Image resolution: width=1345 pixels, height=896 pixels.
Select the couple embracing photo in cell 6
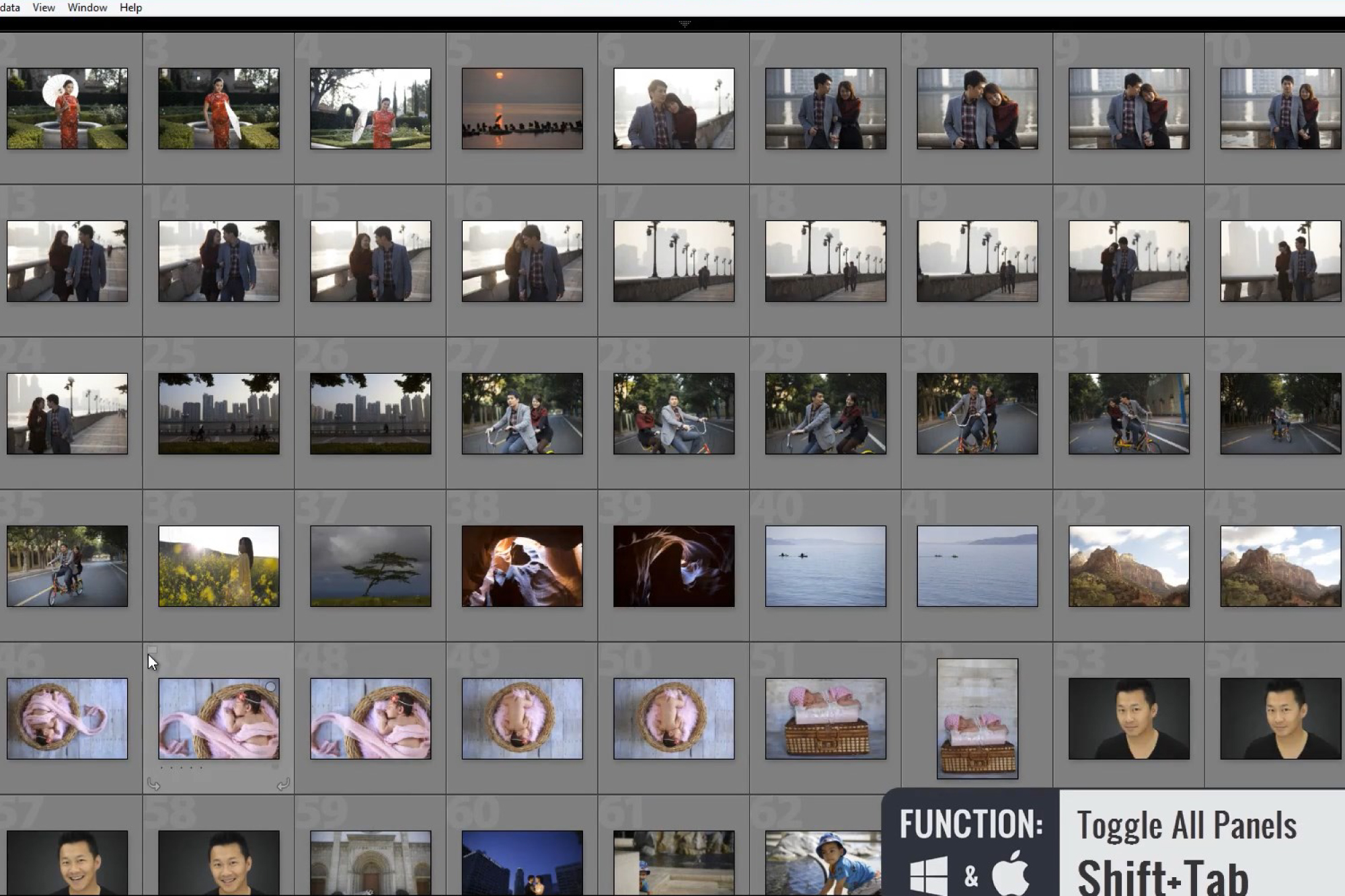[x=674, y=108]
